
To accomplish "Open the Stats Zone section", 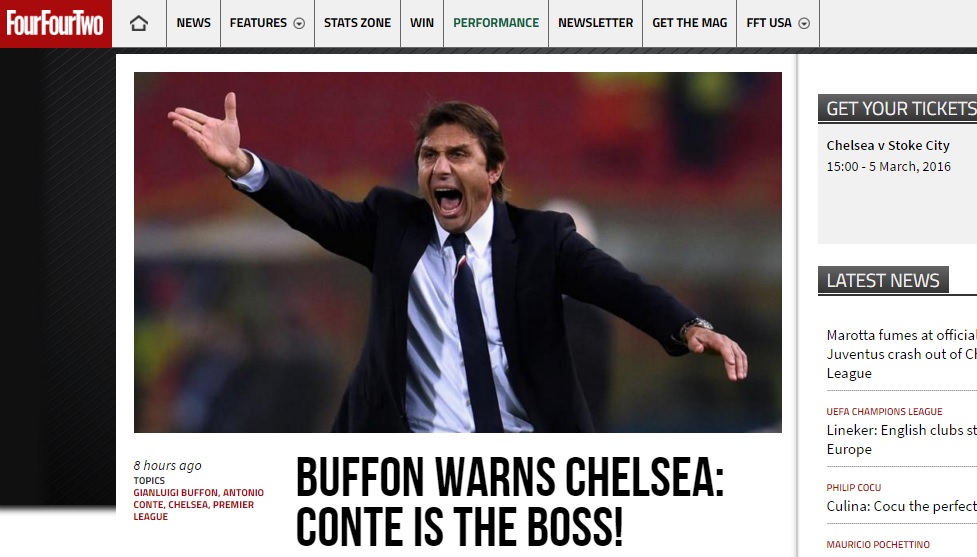I will 357,23.
